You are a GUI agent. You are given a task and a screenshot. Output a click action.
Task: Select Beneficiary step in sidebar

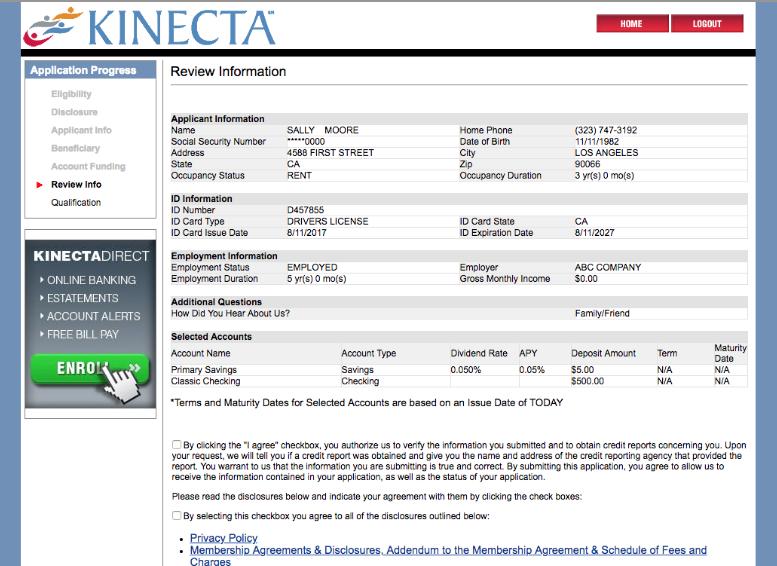coord(75,148)
